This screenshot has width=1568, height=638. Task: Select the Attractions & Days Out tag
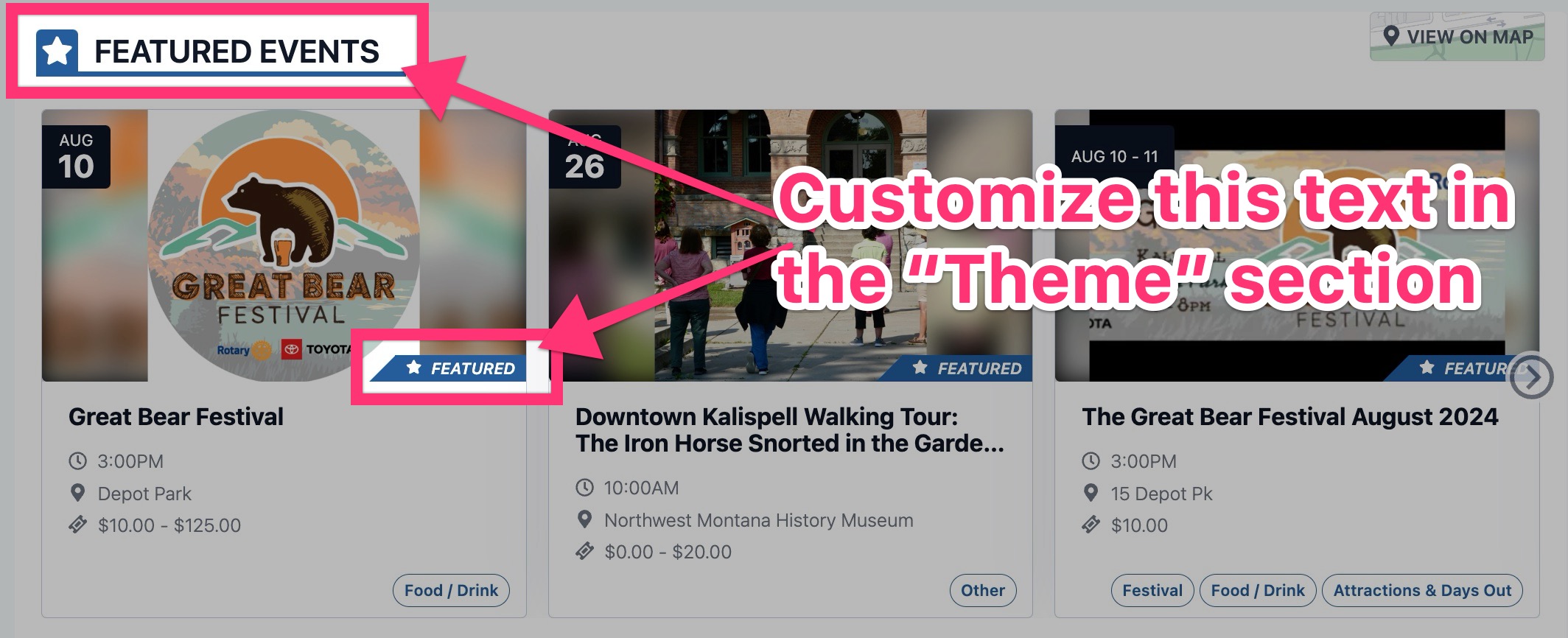[1424, 590]
